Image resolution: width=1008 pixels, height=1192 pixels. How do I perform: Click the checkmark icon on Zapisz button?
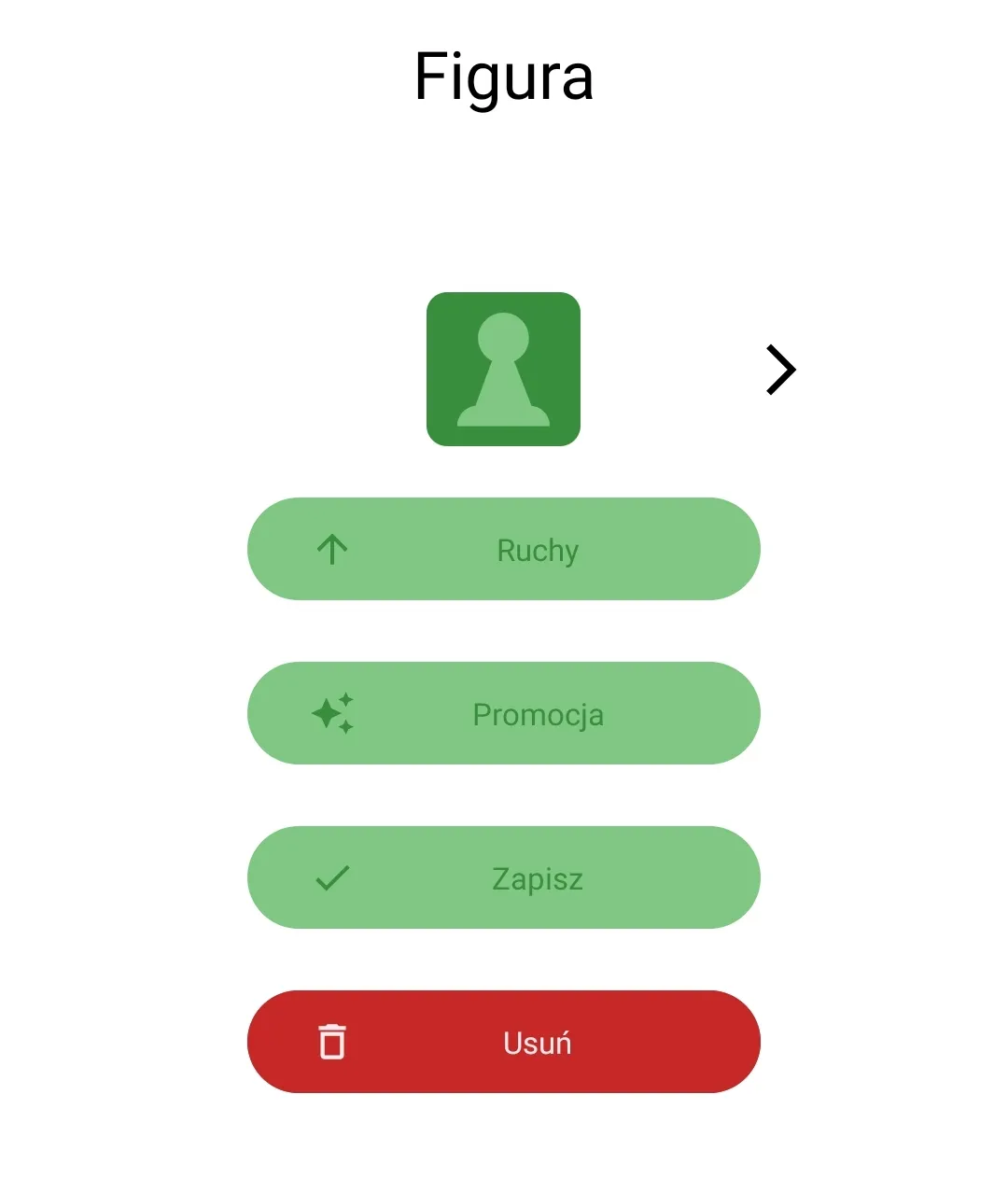click(x=331, y=877)
